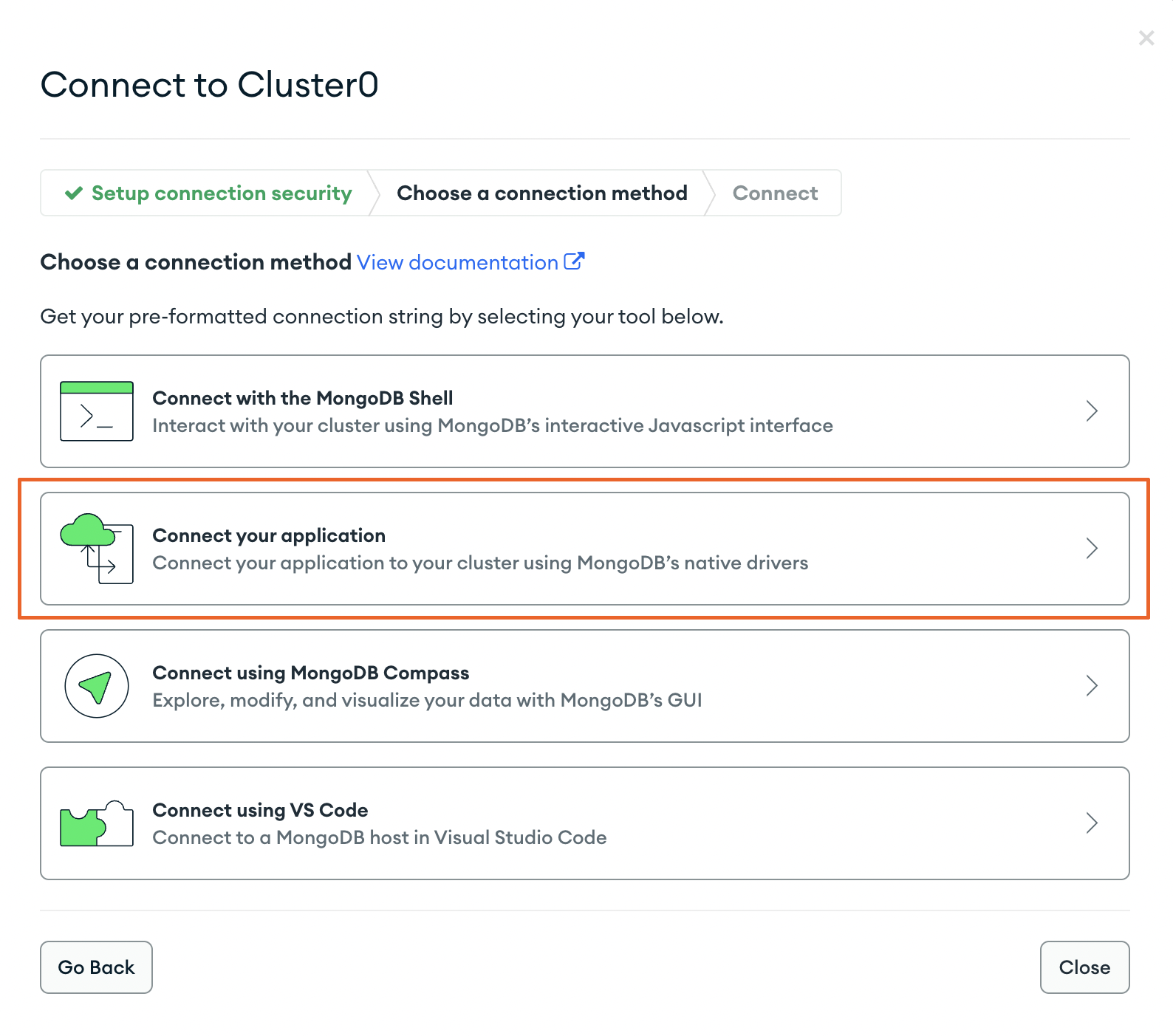Click the chevron on Connect your application
Screen dimensions: 1173x1036
[1092, 548]
